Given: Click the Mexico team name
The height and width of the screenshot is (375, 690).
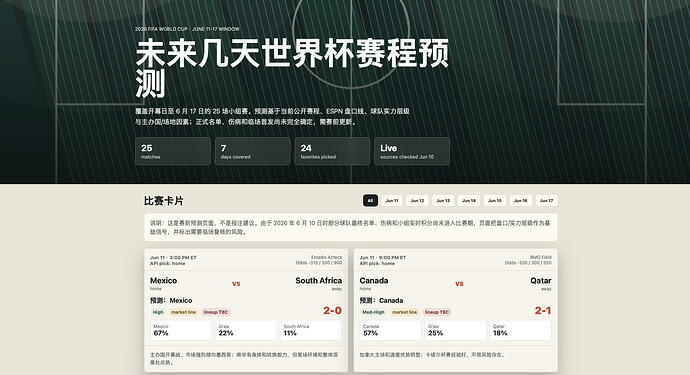Looking at the screenshot, I should pyautogui.click(x=163, y=280).
